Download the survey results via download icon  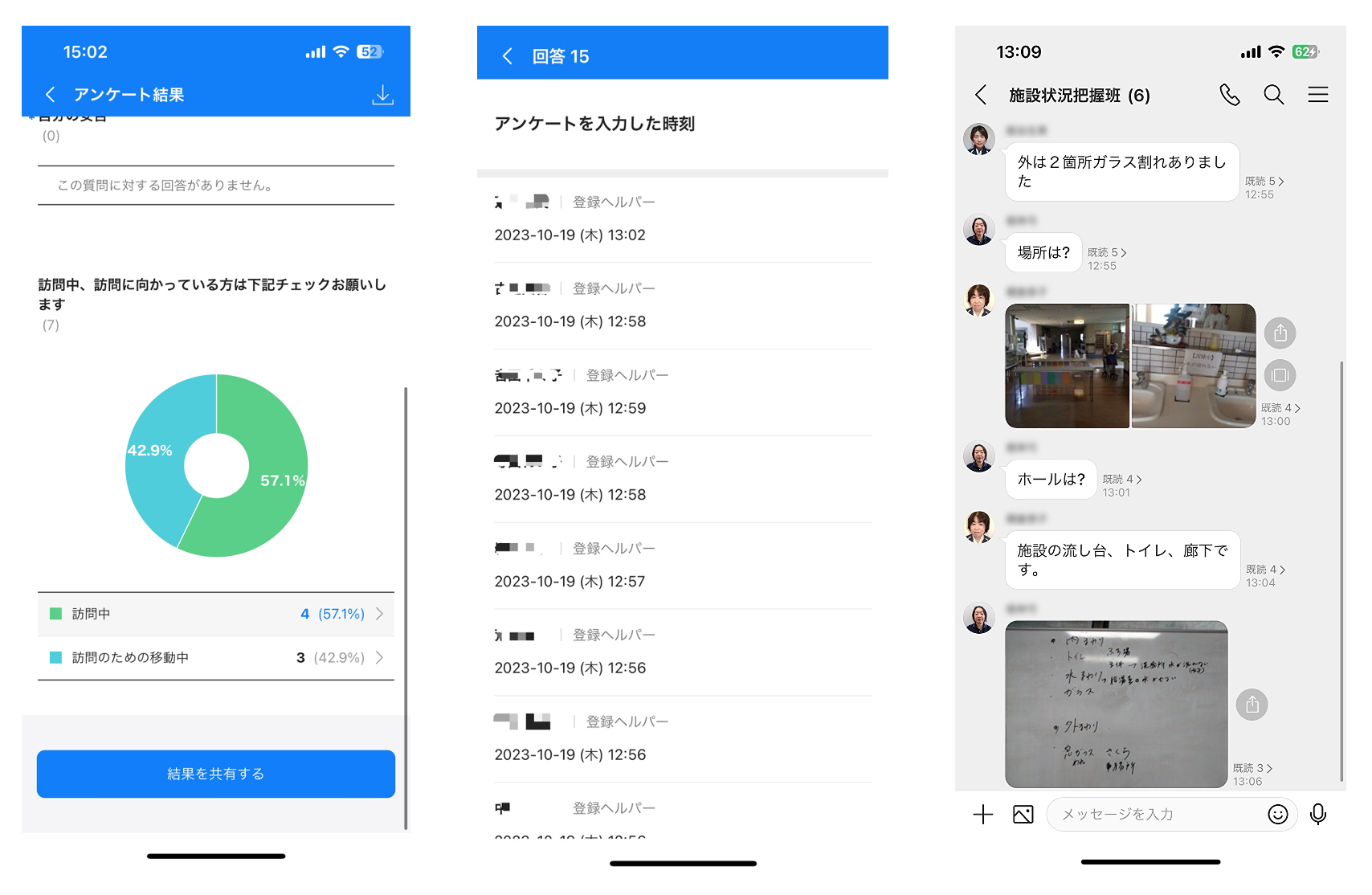click(x=382, y=95)
